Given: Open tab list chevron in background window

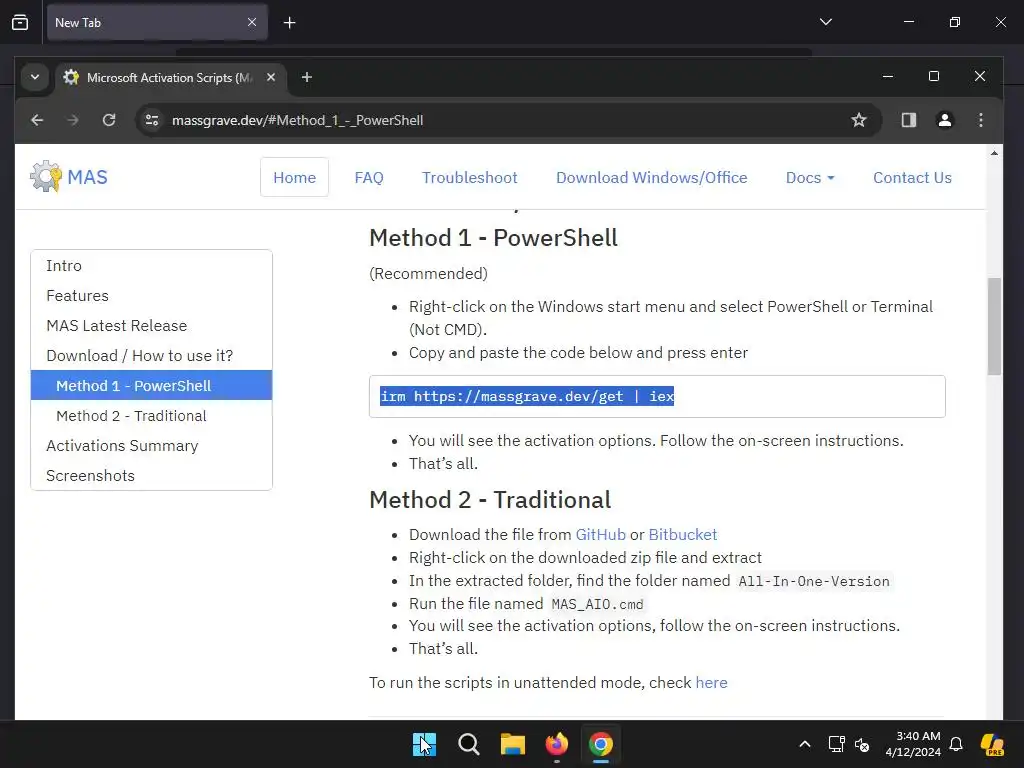Looking at the screenshot, I should tap(825, 22).
